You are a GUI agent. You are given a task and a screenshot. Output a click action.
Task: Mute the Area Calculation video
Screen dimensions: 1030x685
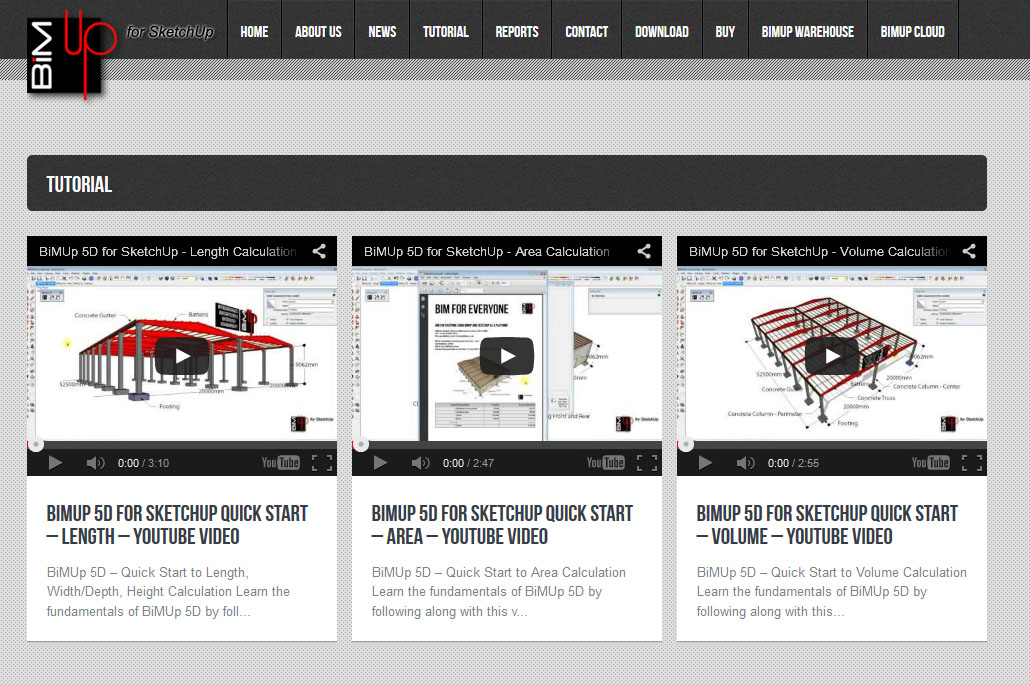(x=420, y=463)
